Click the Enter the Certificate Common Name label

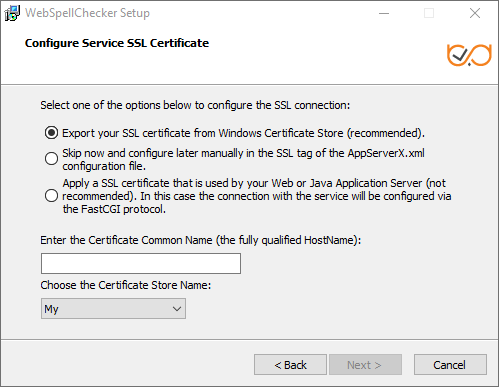[201, 240]
